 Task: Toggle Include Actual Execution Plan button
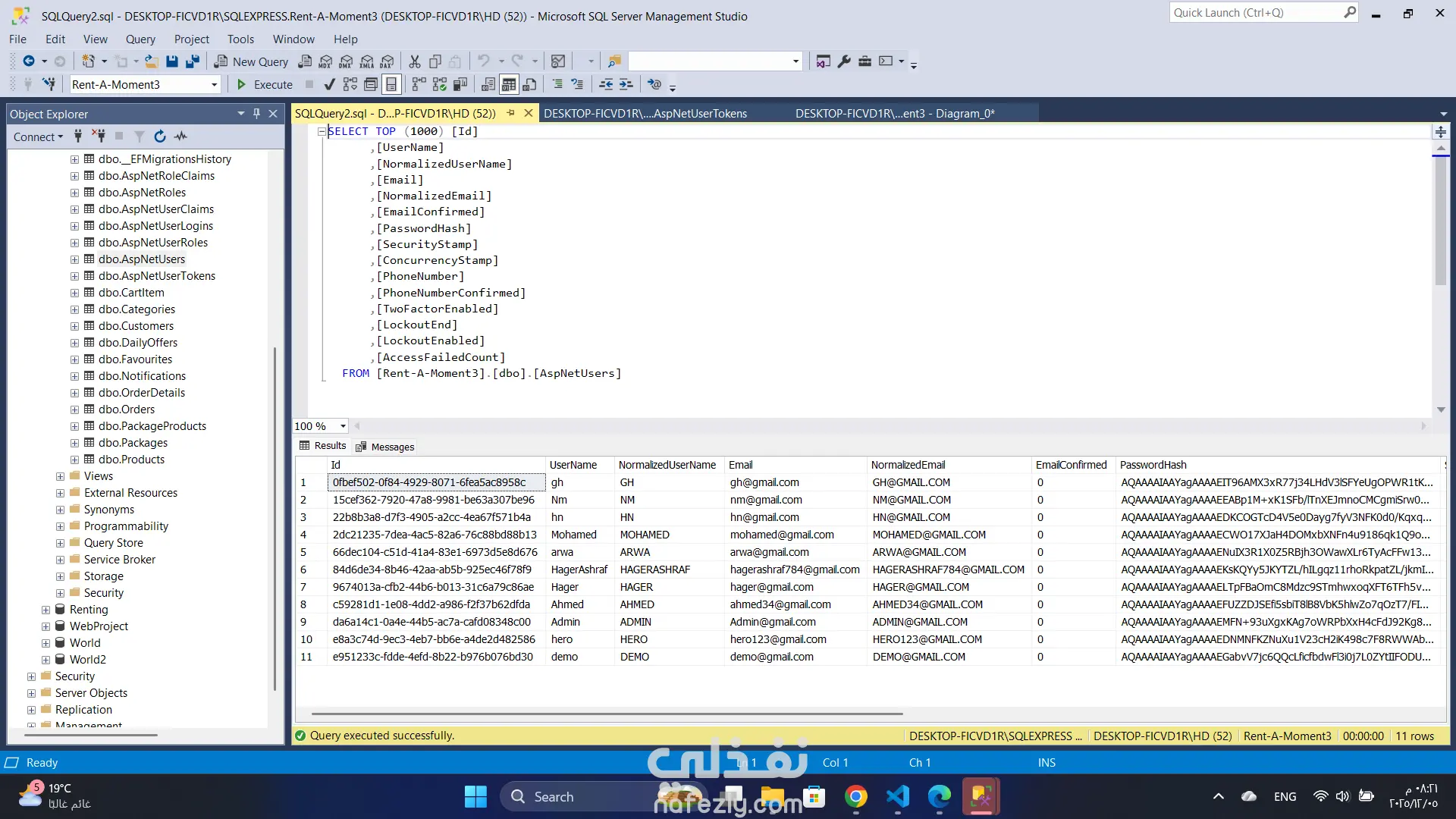coord(419,84)
